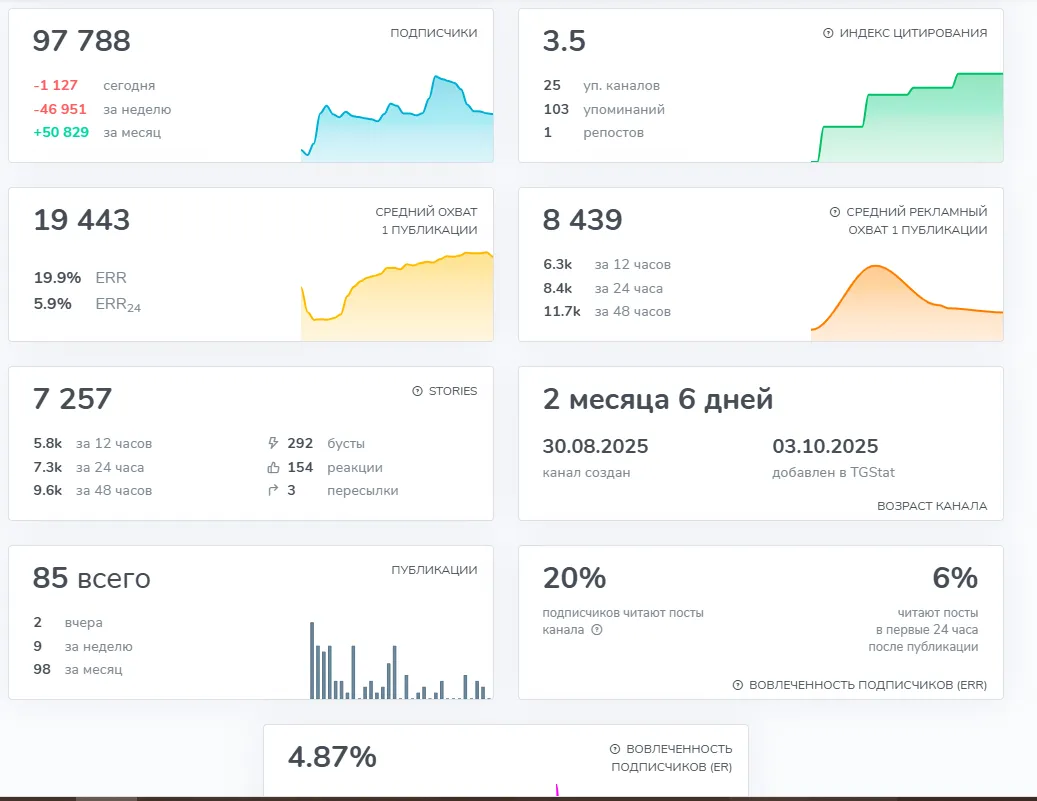The width and height of the screenshot is (1037, 801).
Task: Click the 25 уп. каналов row
Action: [602, 85]
